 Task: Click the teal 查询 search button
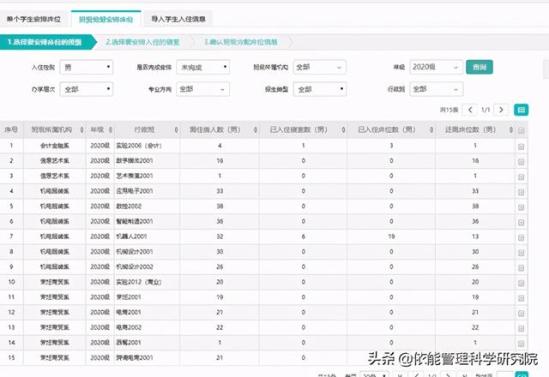(479, 67)
